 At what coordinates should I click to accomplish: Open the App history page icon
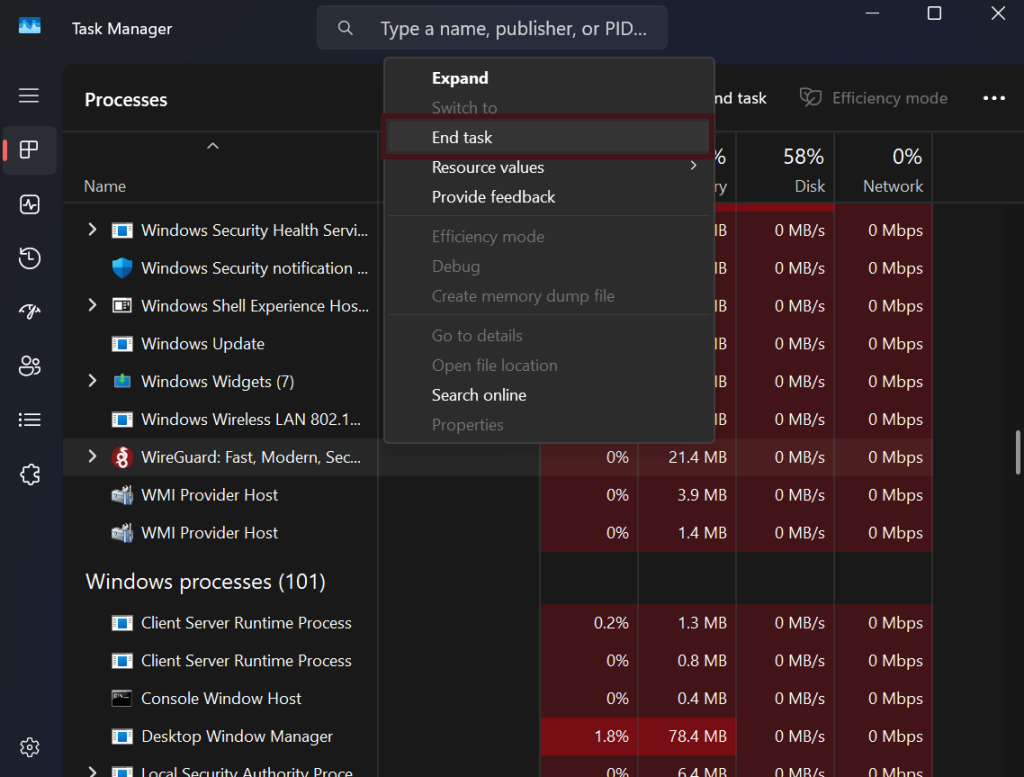[x=29, y=259]
